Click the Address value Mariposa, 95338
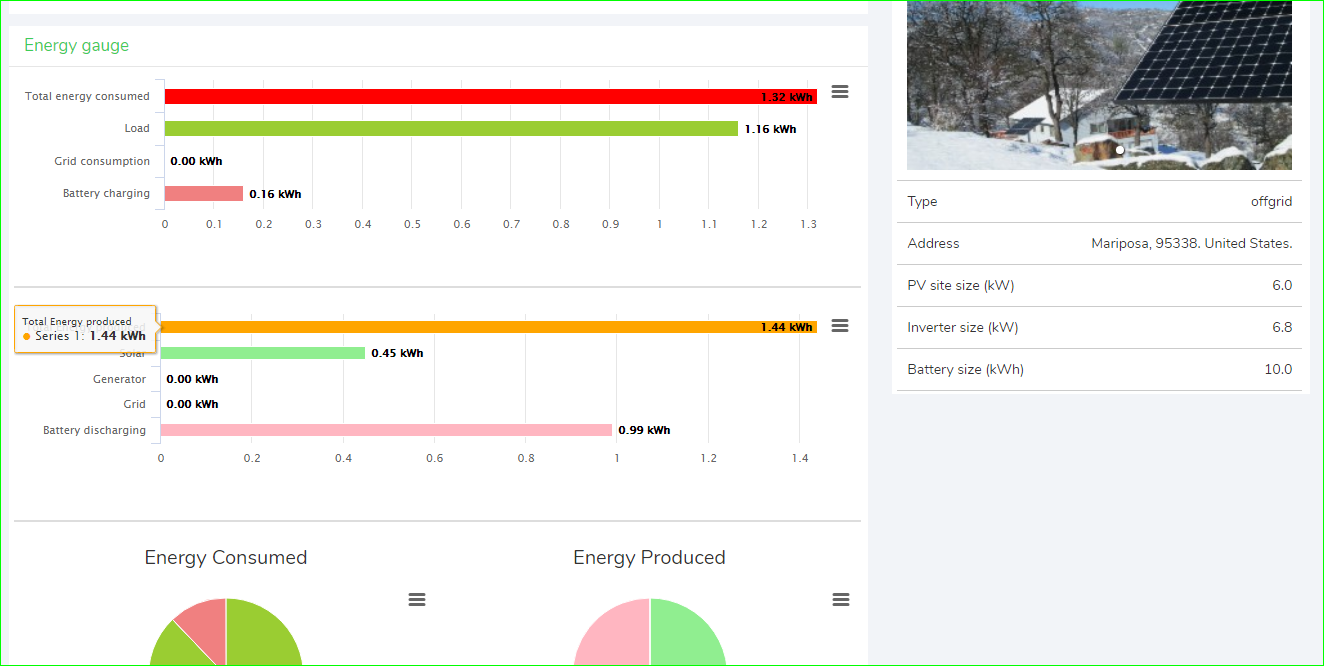This screenshot has height=666, width=1324. pos(1191,243)
